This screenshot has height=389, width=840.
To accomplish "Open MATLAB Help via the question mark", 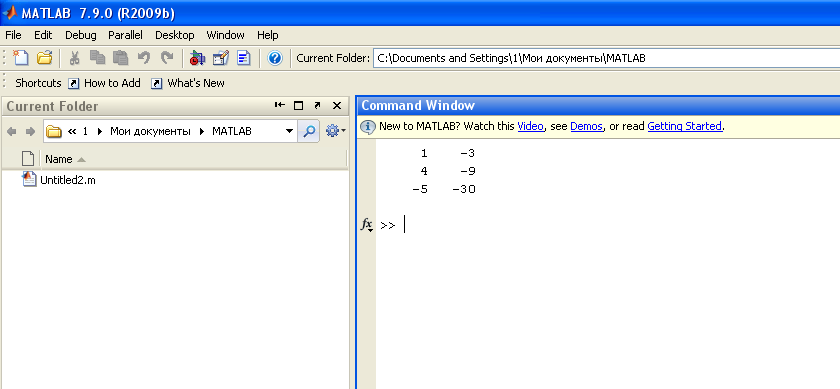I will coord(275,58).
